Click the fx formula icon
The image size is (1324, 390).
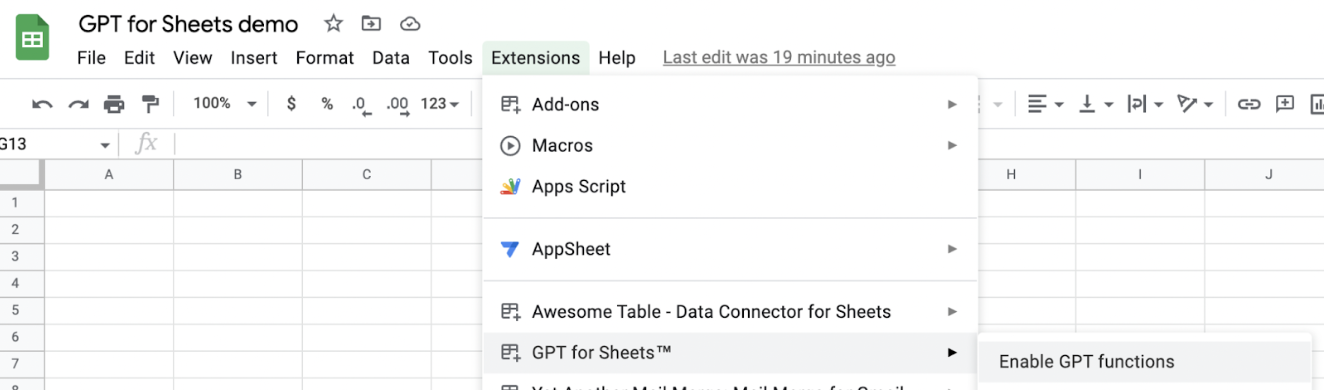tap(146, 144)
